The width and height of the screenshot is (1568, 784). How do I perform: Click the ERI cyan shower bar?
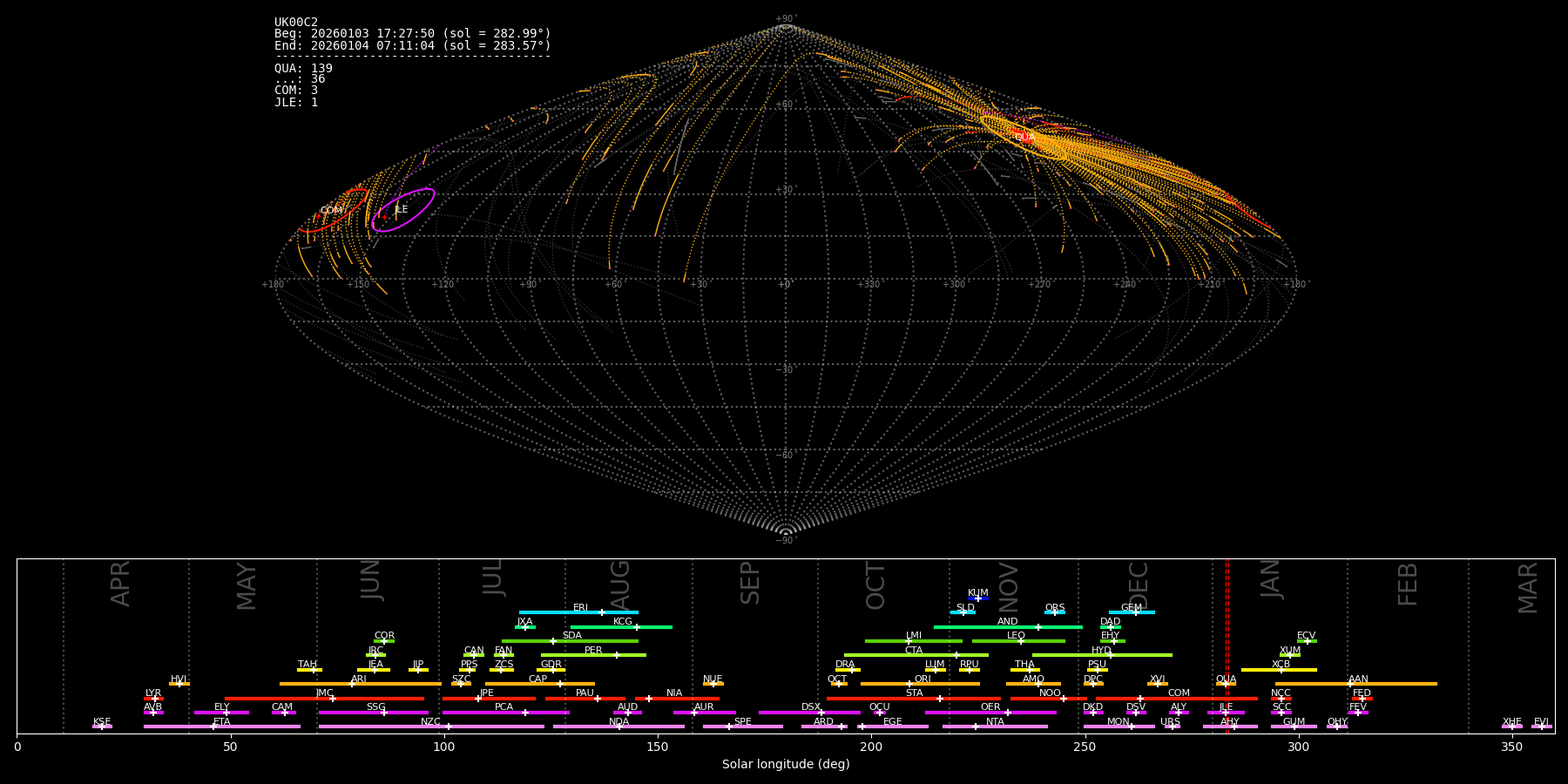tap(578, 612)
